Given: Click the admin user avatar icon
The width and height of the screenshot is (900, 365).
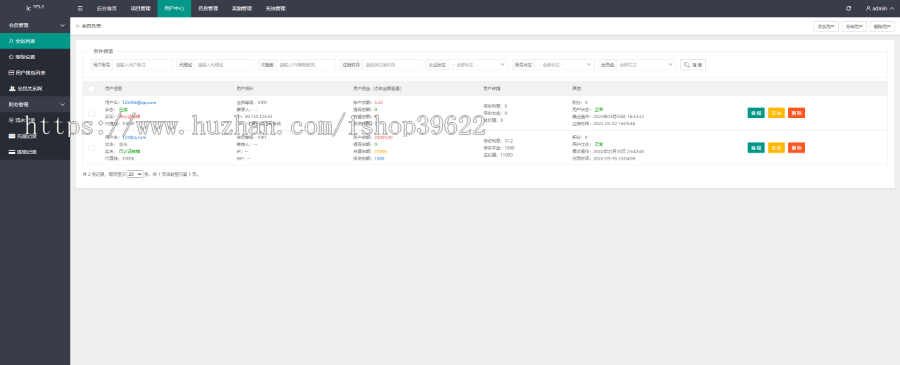Looking at the screenshot, I should [x=868, y=9].
